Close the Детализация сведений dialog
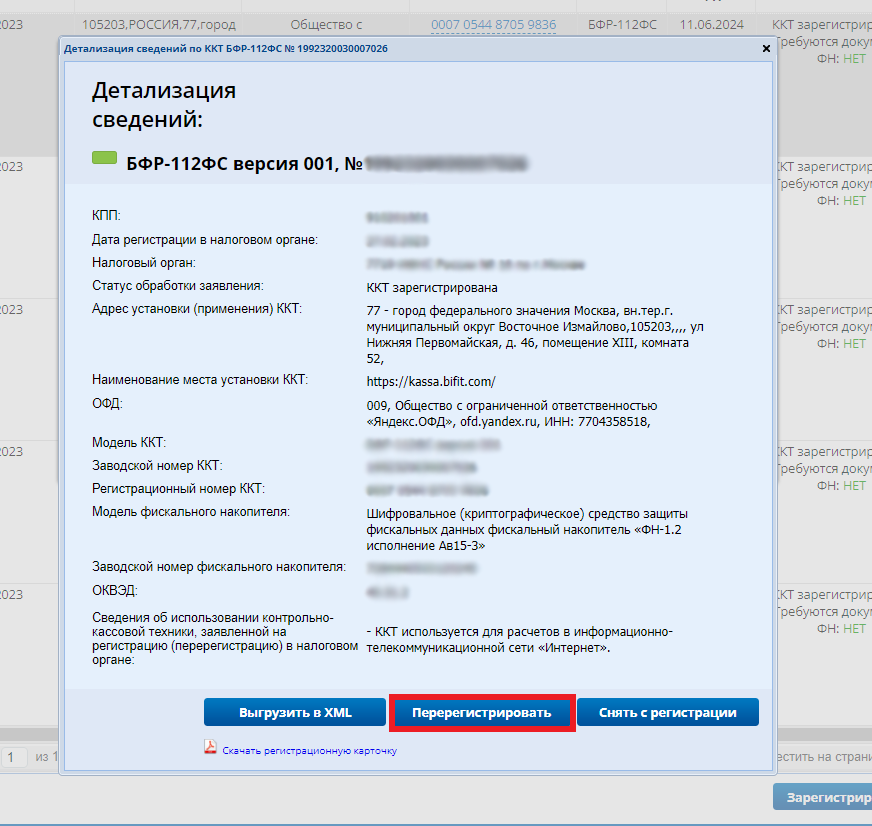The height and width of the screenshot is (826, 872). tap(766, 48)
